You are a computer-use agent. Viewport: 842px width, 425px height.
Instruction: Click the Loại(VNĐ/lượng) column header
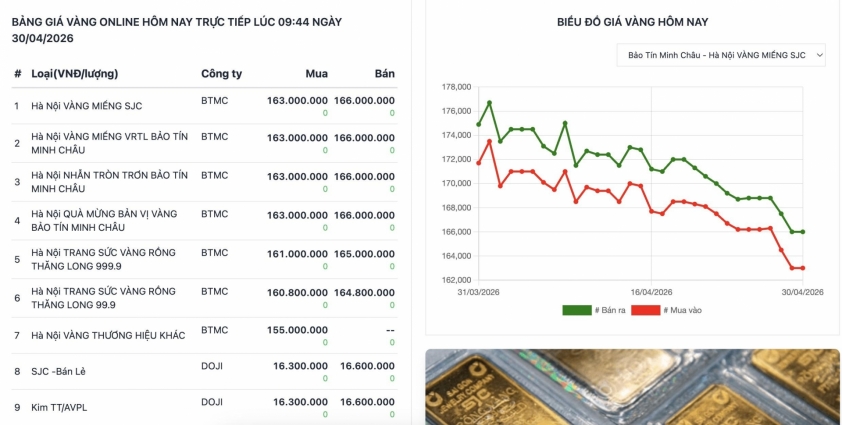[x=74, y=74]
